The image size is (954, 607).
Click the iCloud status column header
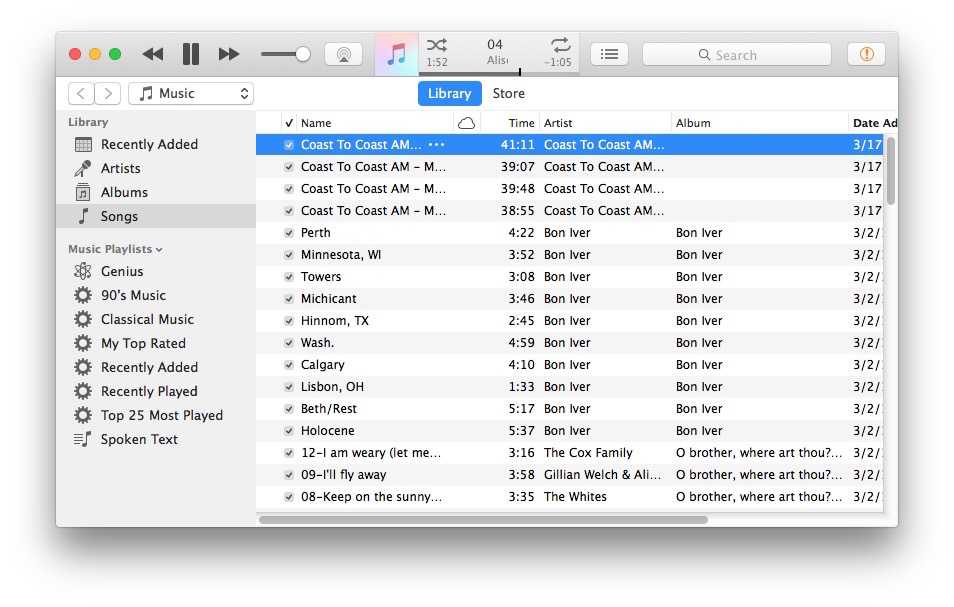(x=466, y=123)
